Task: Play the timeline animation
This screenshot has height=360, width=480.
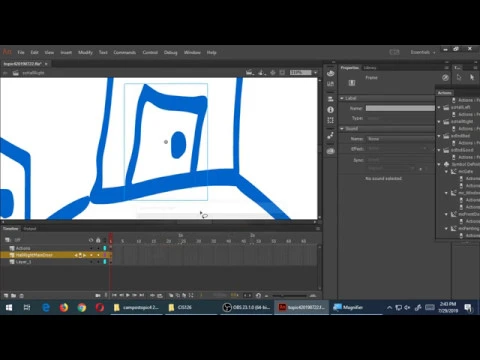Action: (x=128, y=295)
